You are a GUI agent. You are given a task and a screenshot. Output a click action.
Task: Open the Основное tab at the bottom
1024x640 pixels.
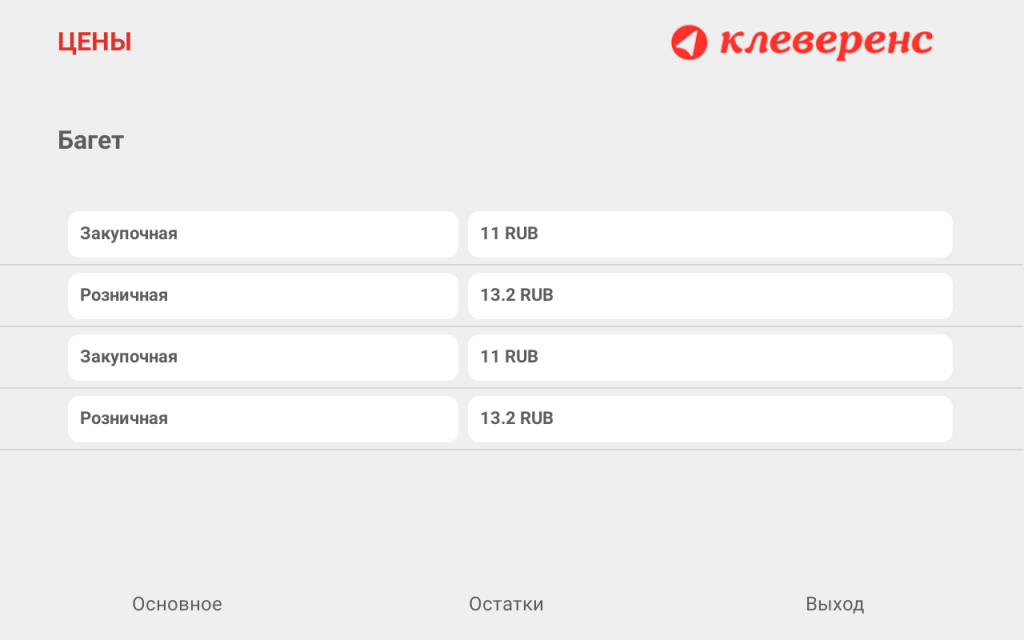click(x=177, y=604)
